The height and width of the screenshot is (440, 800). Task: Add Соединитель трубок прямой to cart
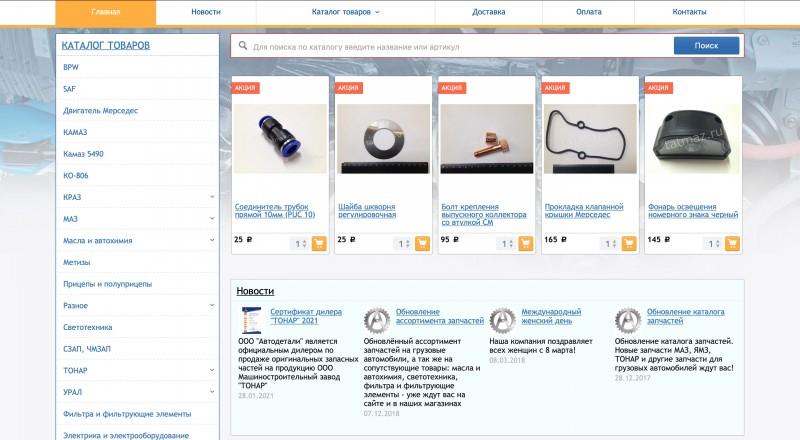(x=319, y=244)
